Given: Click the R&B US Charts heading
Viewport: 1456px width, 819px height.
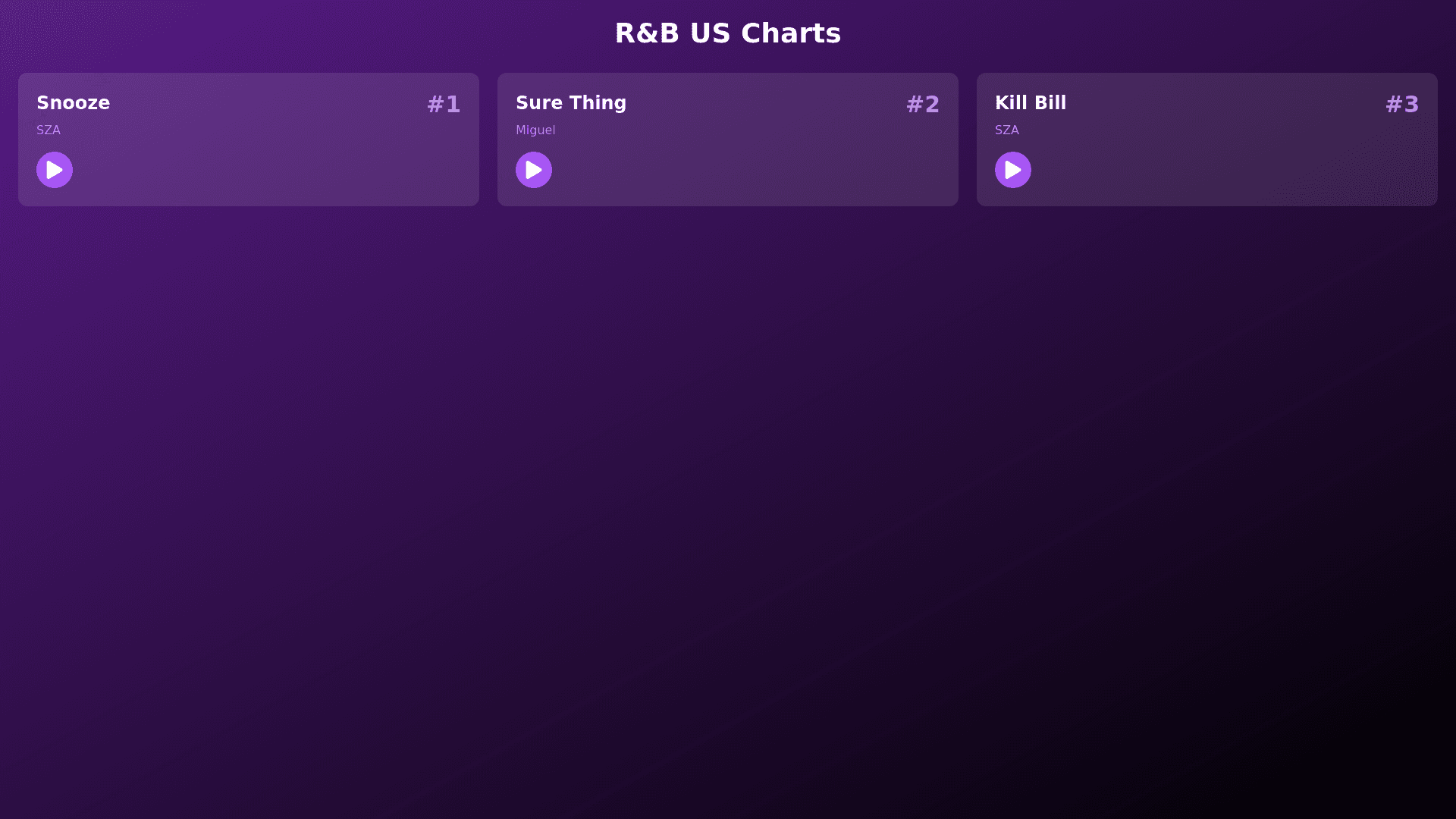Looking at the screenshot, I should [x=728, y=33].
